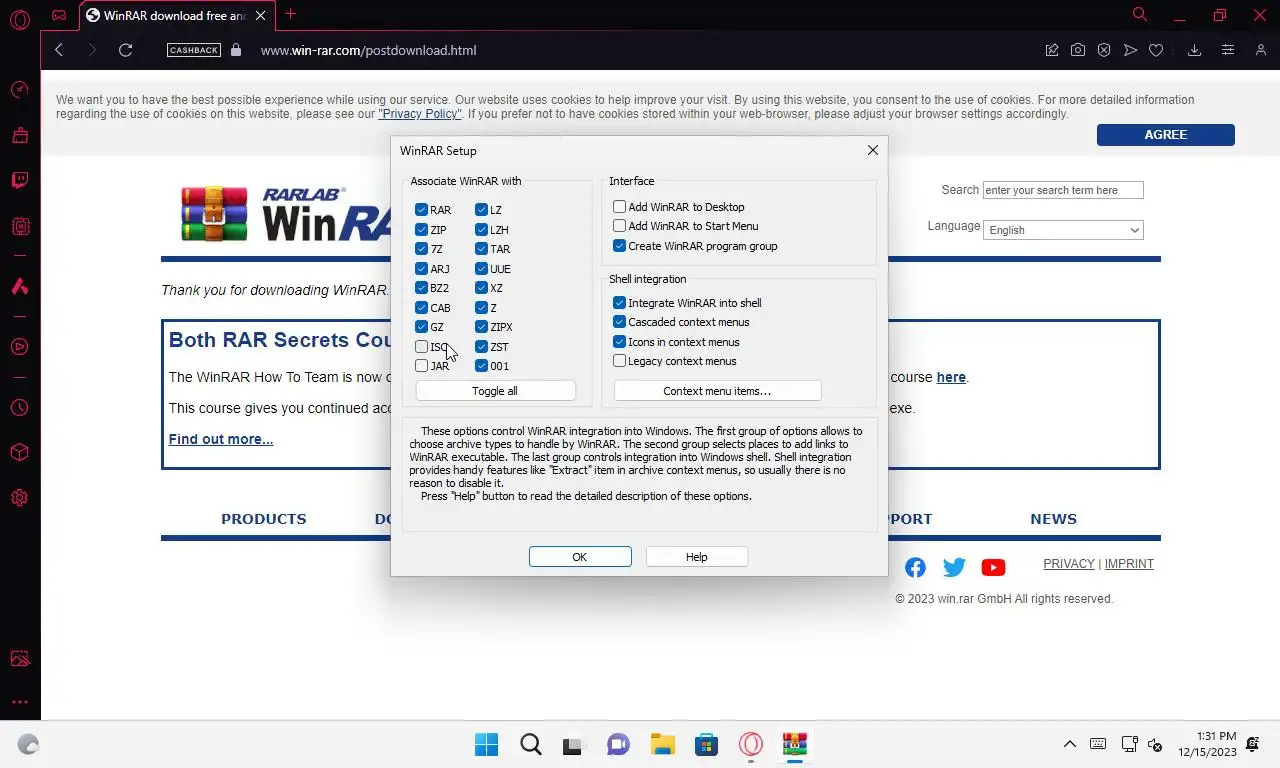The height and width of the screenshot is (768, 1280).
Task: Open File Explorer on taskbar
Action: (x=662, y=744)
